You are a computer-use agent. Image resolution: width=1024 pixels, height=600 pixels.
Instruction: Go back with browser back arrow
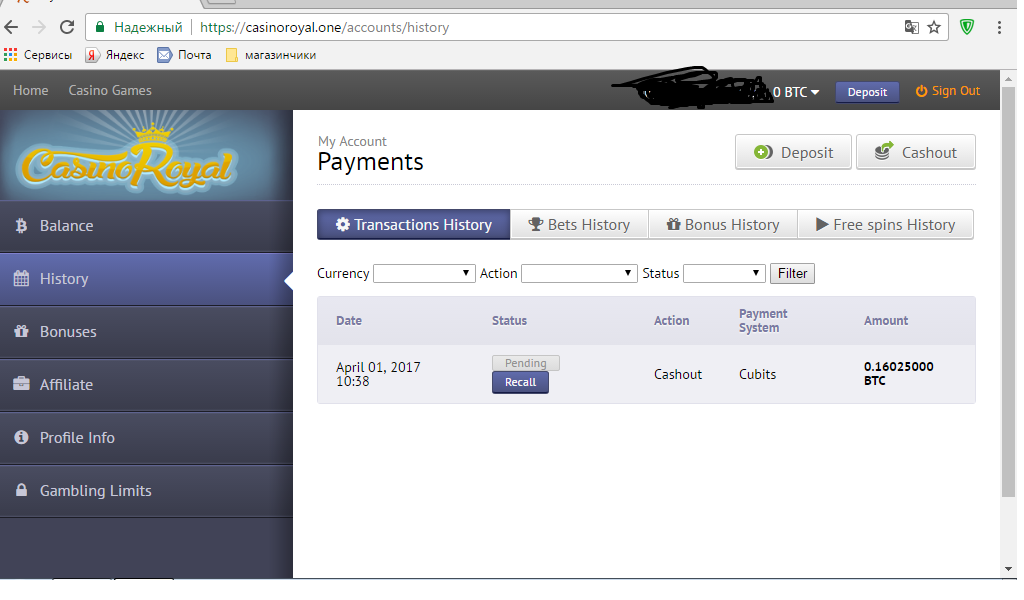(x=11, y=27)
